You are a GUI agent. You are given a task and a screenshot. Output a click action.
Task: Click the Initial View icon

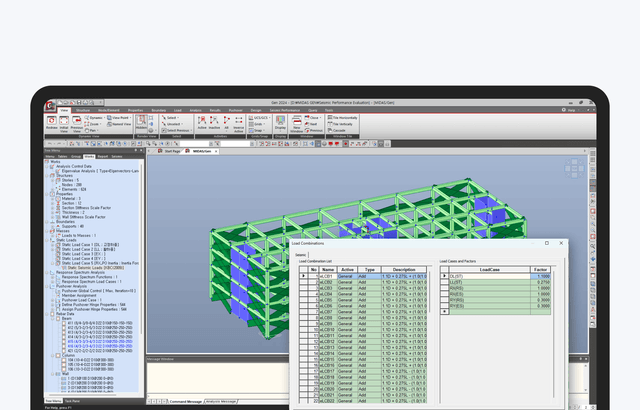[x=66, y=120]
